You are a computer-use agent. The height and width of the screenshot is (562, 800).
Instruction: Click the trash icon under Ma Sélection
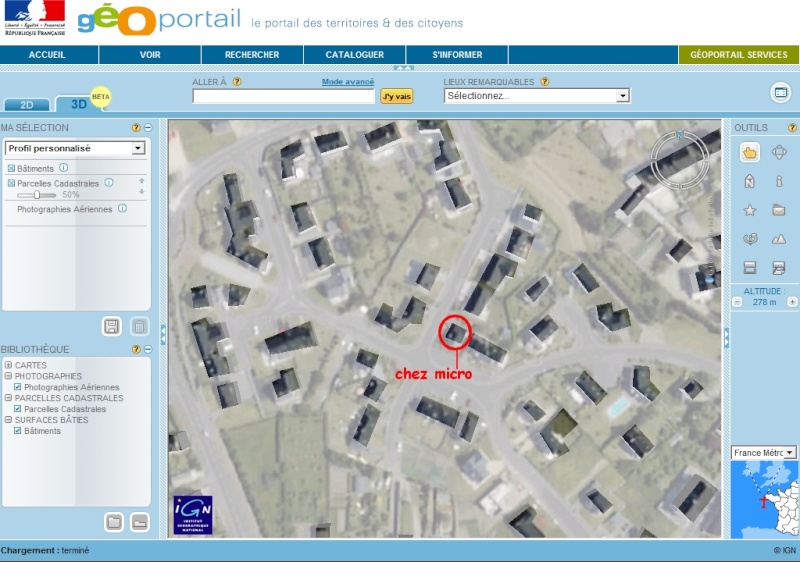coord(139,326)
